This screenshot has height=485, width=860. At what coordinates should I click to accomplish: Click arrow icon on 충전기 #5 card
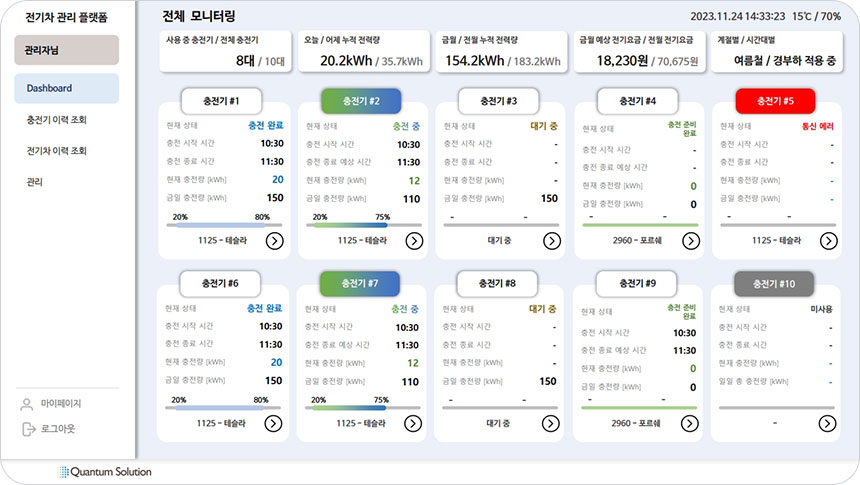827,240
